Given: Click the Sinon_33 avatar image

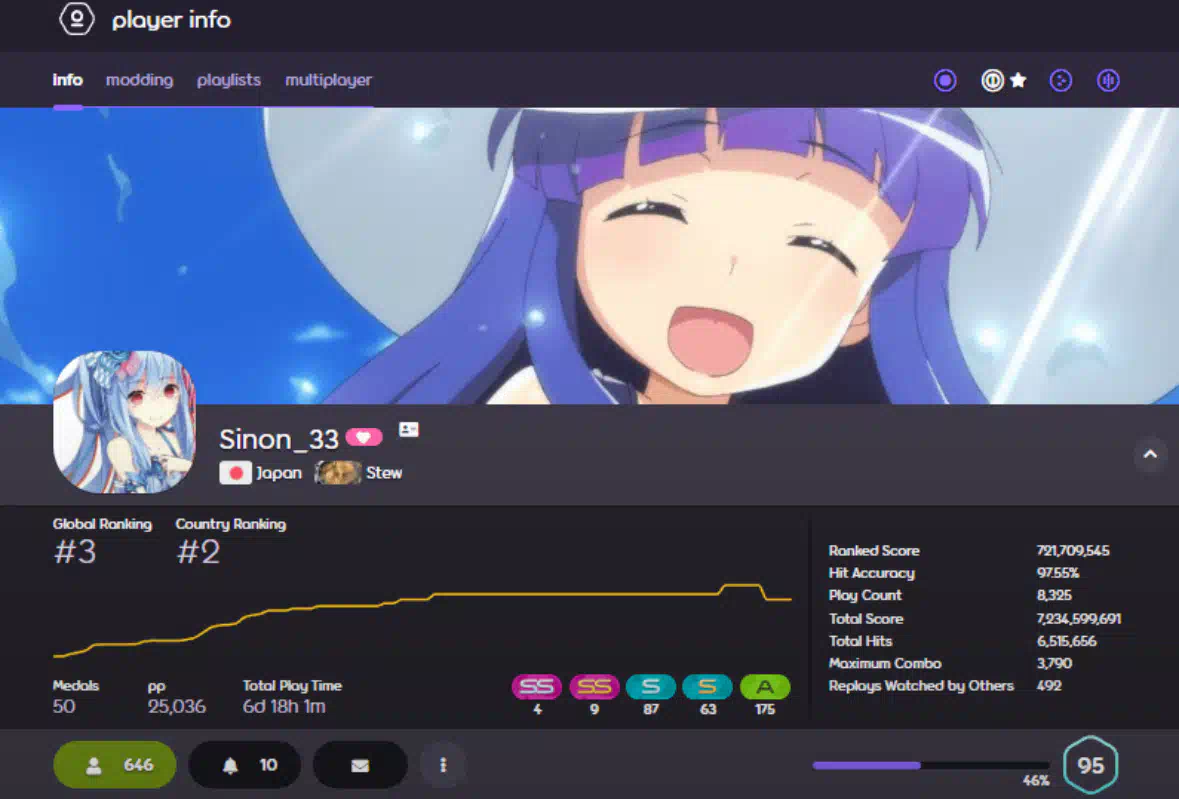Looking at the screenshot, I should (125, 422).
